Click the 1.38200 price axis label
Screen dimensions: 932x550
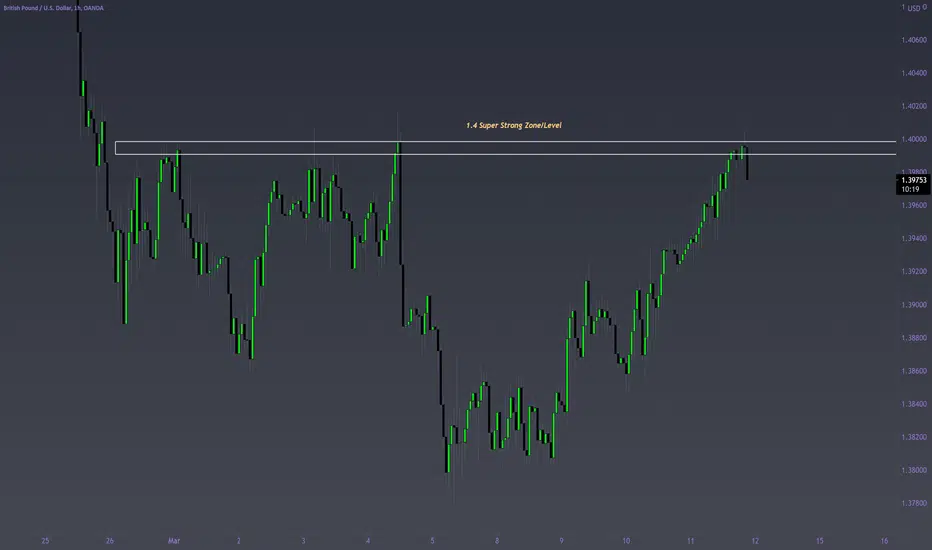(x=914, y=437)
